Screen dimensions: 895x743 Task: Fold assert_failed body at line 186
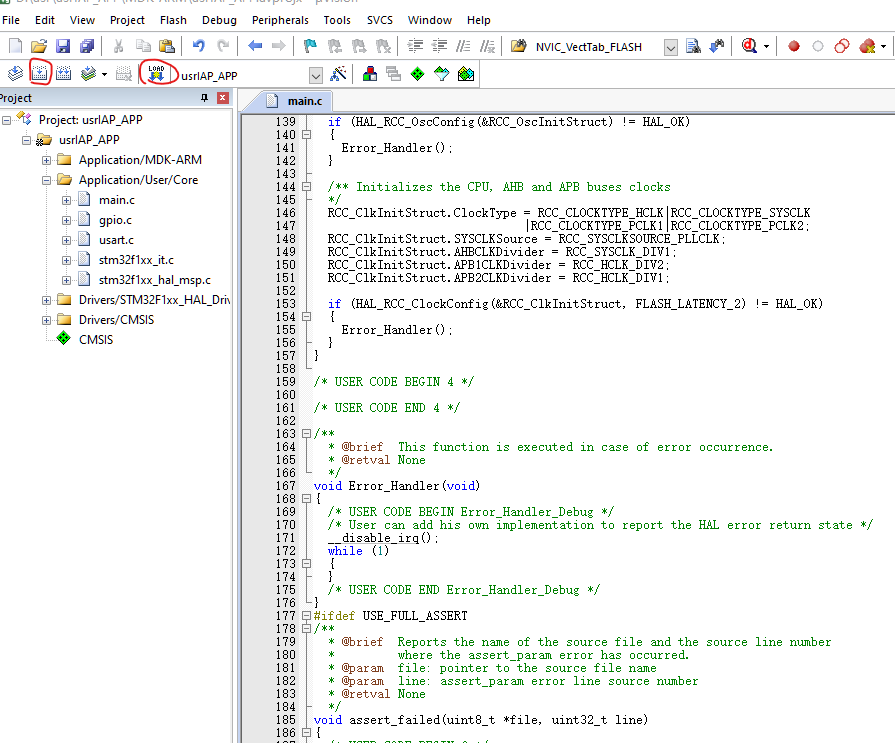click(x=307, y=733)
